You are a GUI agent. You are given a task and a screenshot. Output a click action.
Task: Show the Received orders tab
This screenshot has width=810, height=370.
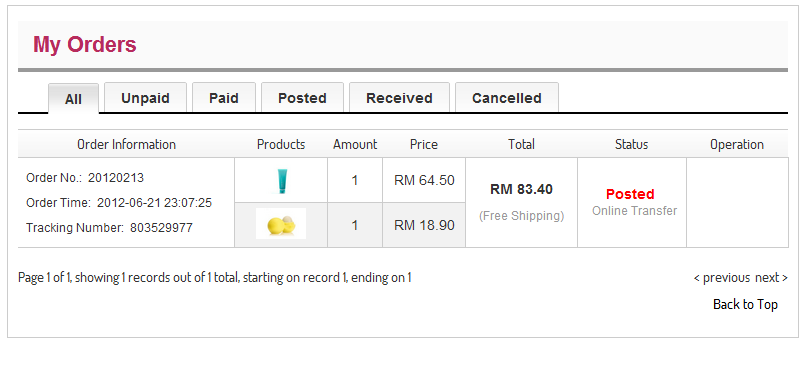pos(399,98)
